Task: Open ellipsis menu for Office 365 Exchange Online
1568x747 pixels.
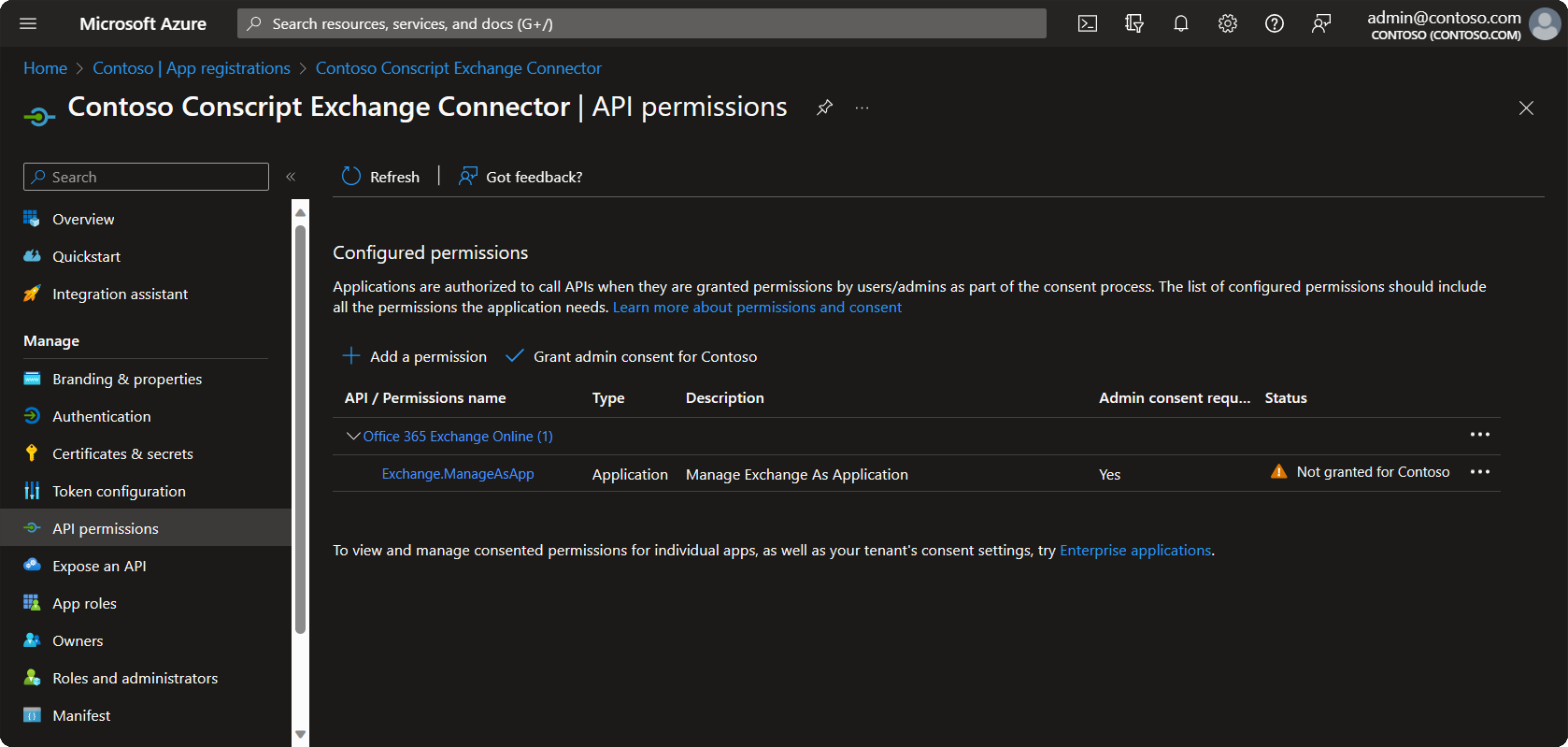Action: tap(1480, 435)
